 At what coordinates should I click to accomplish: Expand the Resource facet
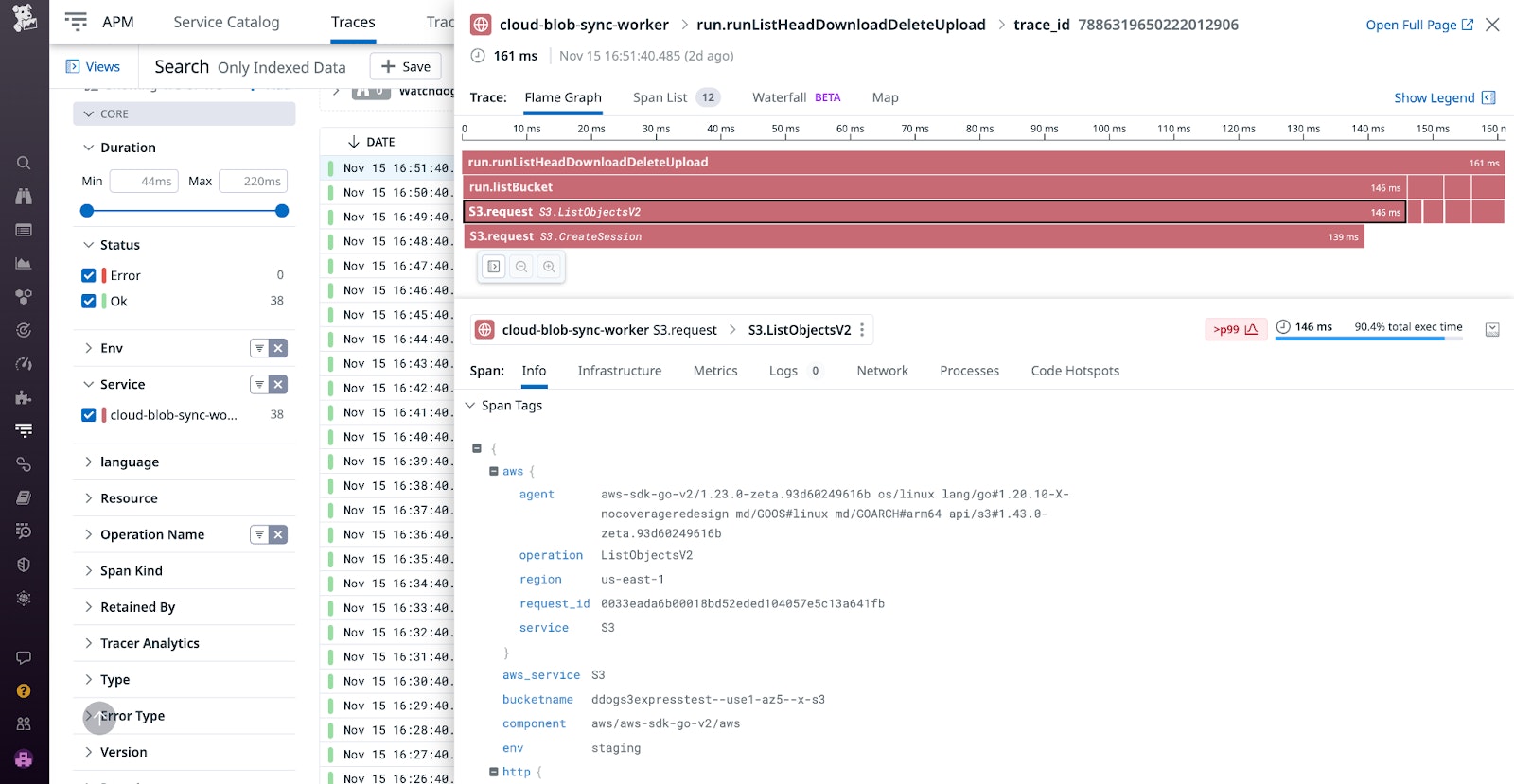pyautogui.click(x=129, y=498)
